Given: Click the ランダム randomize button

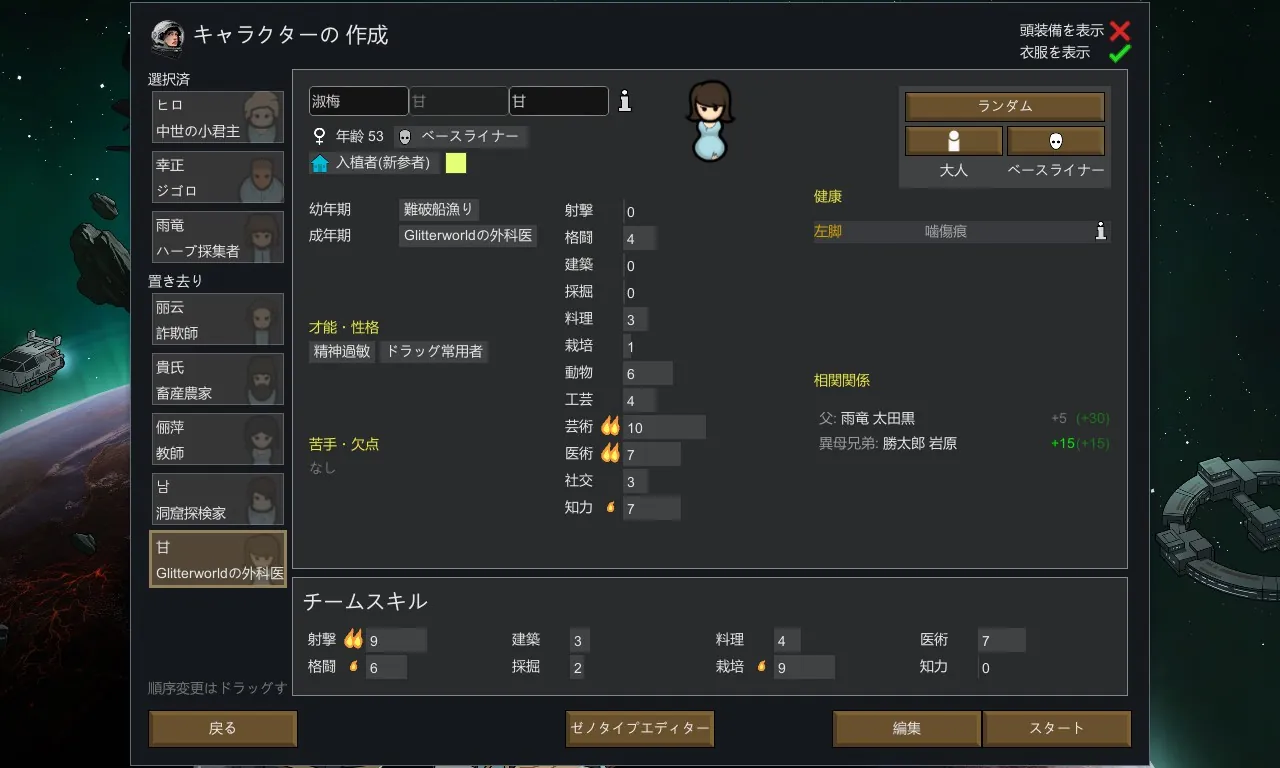Looking at the screenshot, I should [x=1005, y=106].
